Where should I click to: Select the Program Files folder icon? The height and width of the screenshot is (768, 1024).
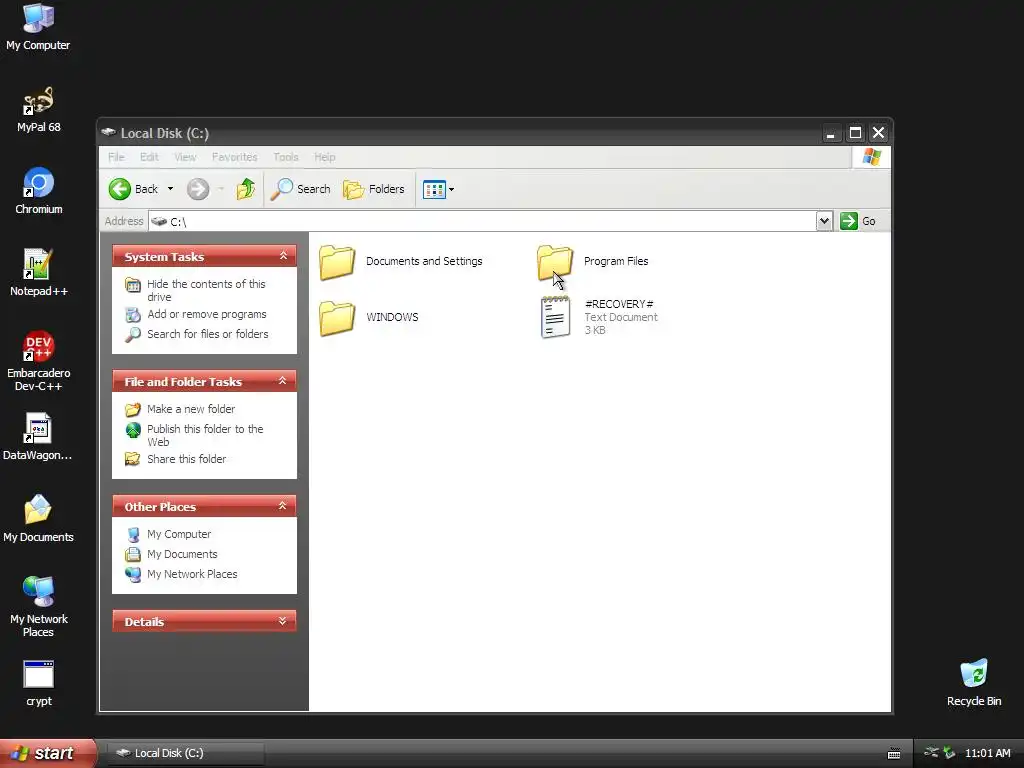coord(555,262)
